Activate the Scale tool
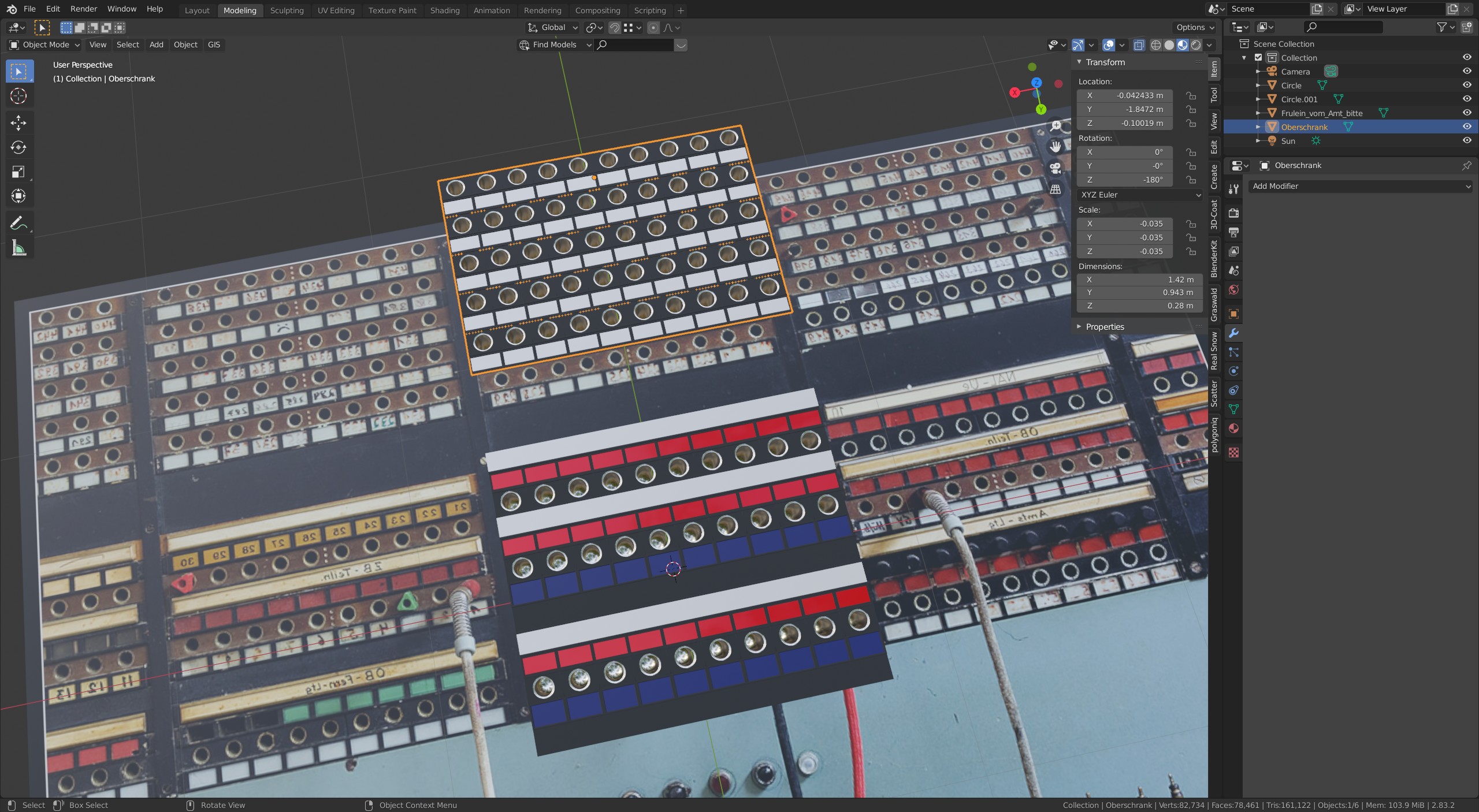The width and height of the screenshot is (1479, 812). 18,172
